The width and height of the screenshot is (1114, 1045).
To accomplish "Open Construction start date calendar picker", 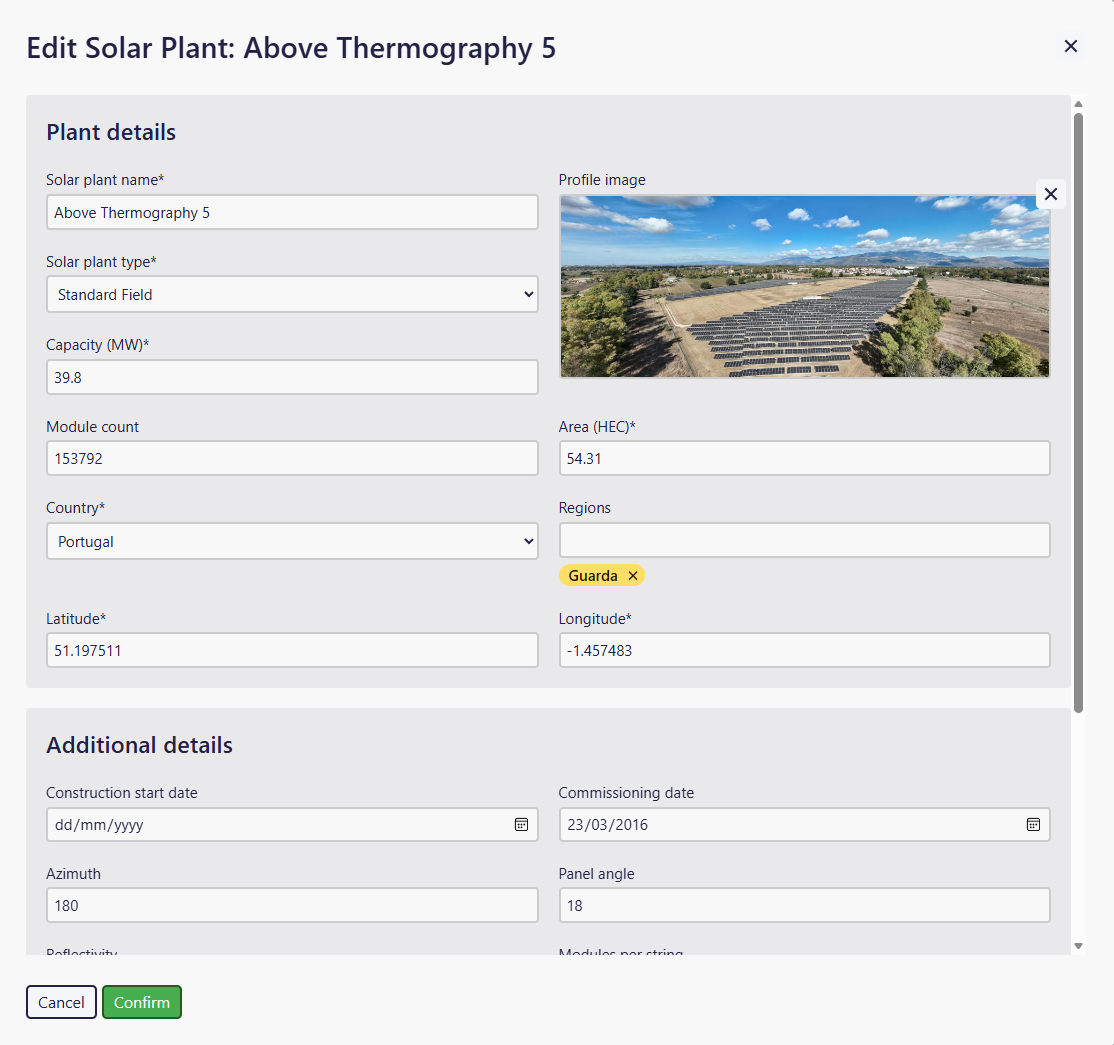I will [521, 825].
